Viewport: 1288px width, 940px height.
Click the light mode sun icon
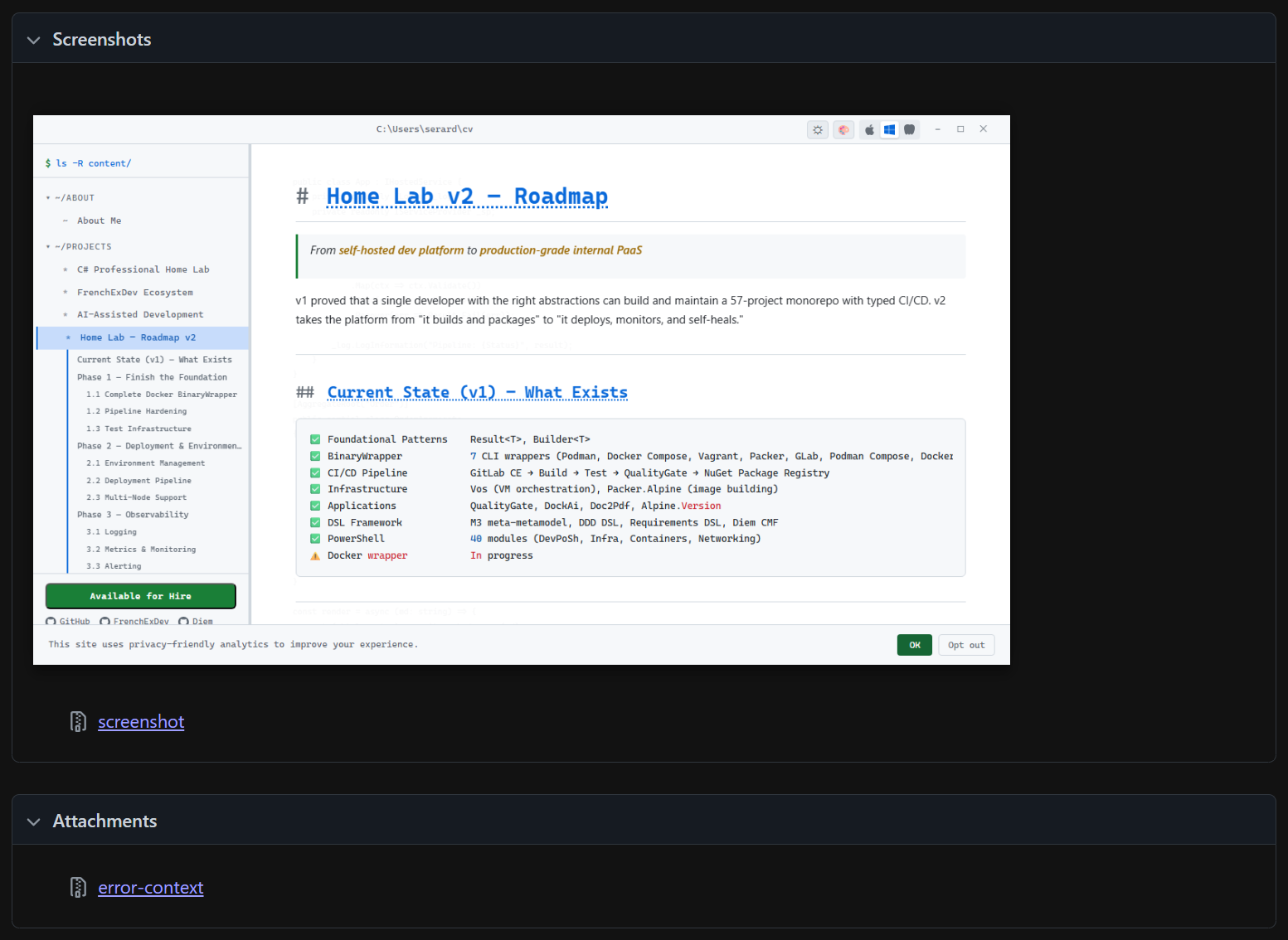(x=818, y=129)
